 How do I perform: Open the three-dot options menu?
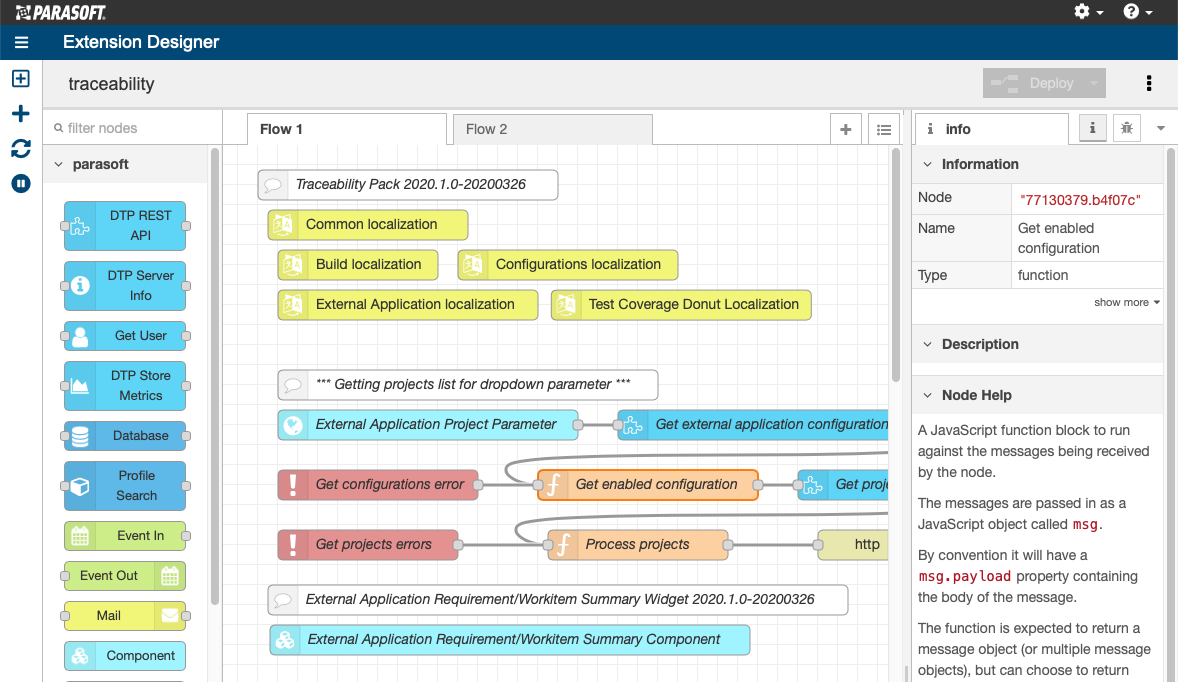click(1149, 83)
